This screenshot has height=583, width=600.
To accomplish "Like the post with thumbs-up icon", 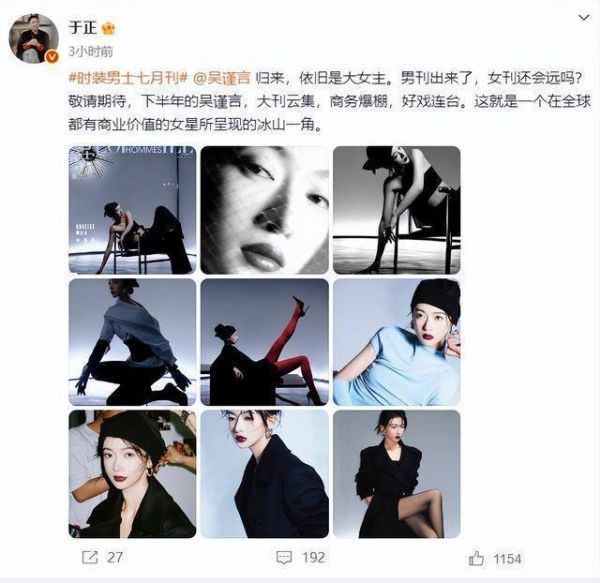I will coord(476,559).
